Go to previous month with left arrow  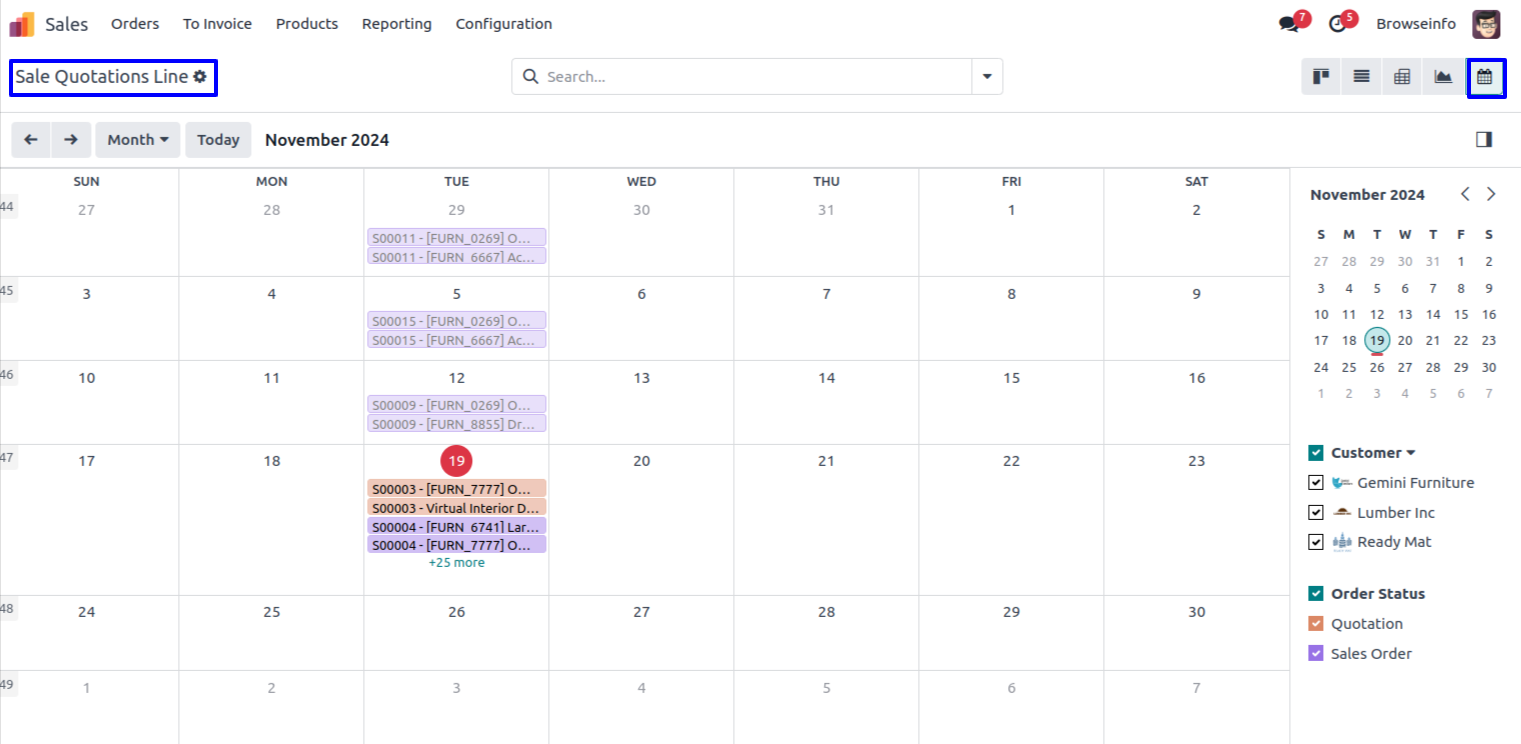click(x=31, y=140)
